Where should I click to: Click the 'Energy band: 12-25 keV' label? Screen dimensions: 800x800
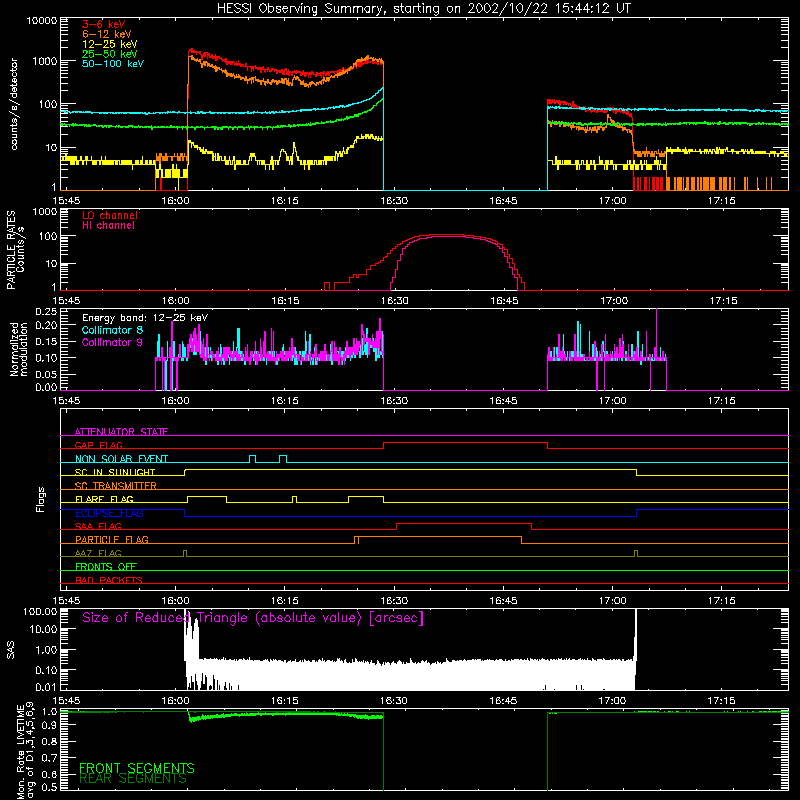[x=145, y=318]
